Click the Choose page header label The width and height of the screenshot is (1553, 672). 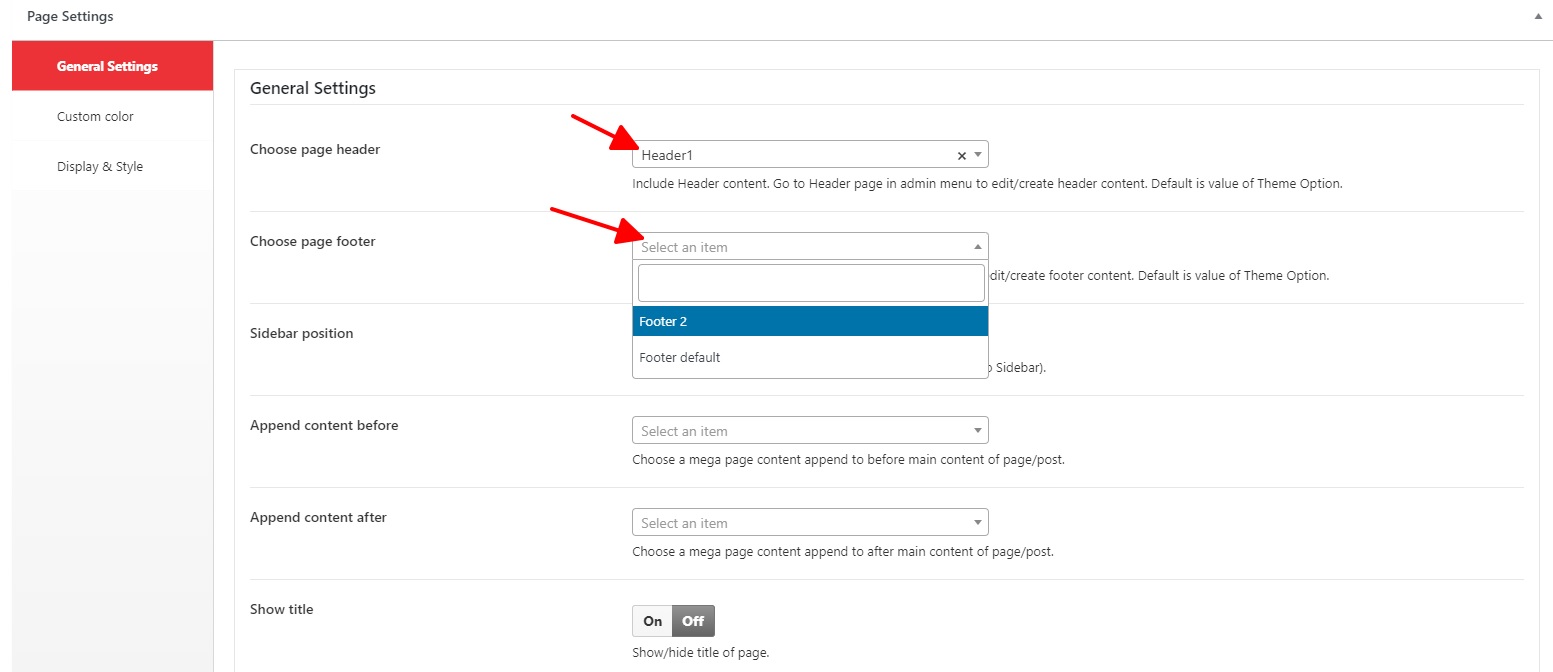[x=315, y=149]
